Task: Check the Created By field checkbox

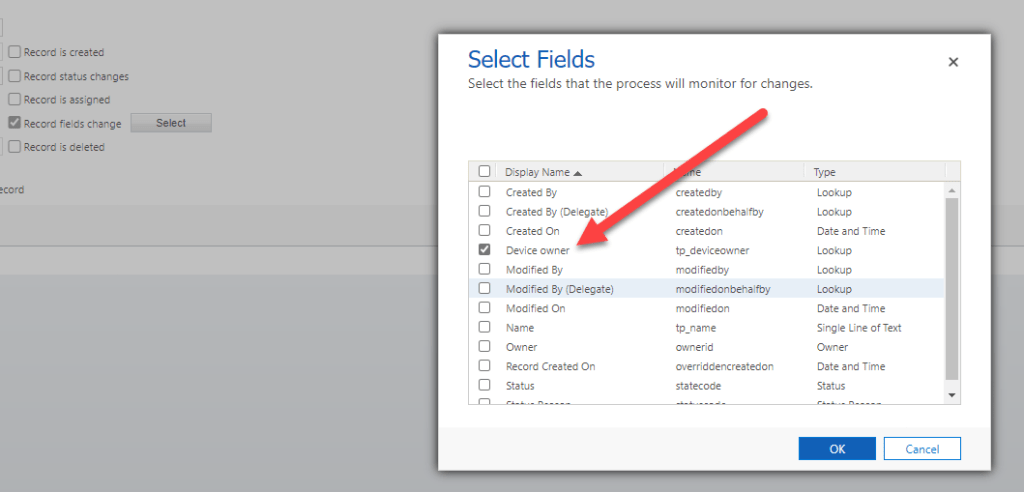Action: click(485, 192)
